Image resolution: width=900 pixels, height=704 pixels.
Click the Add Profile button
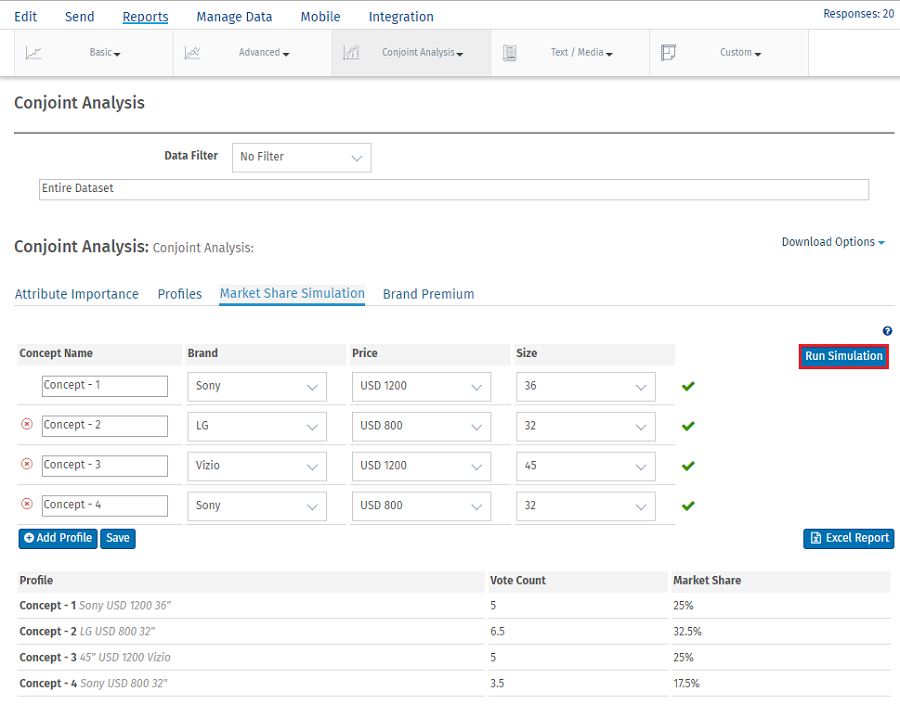tap(57, 538)
